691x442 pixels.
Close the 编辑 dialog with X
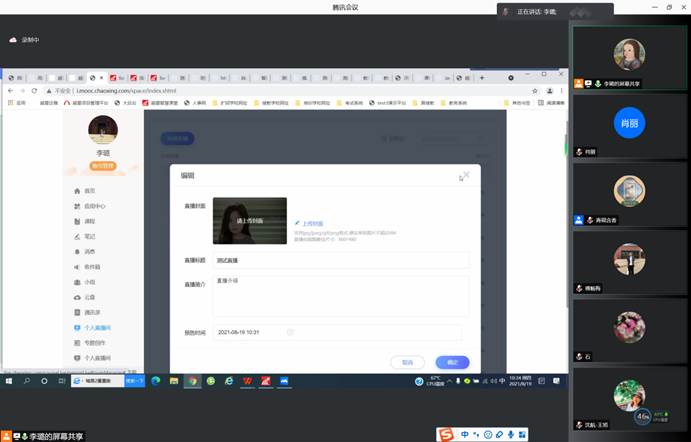click(x=465, y=174)
